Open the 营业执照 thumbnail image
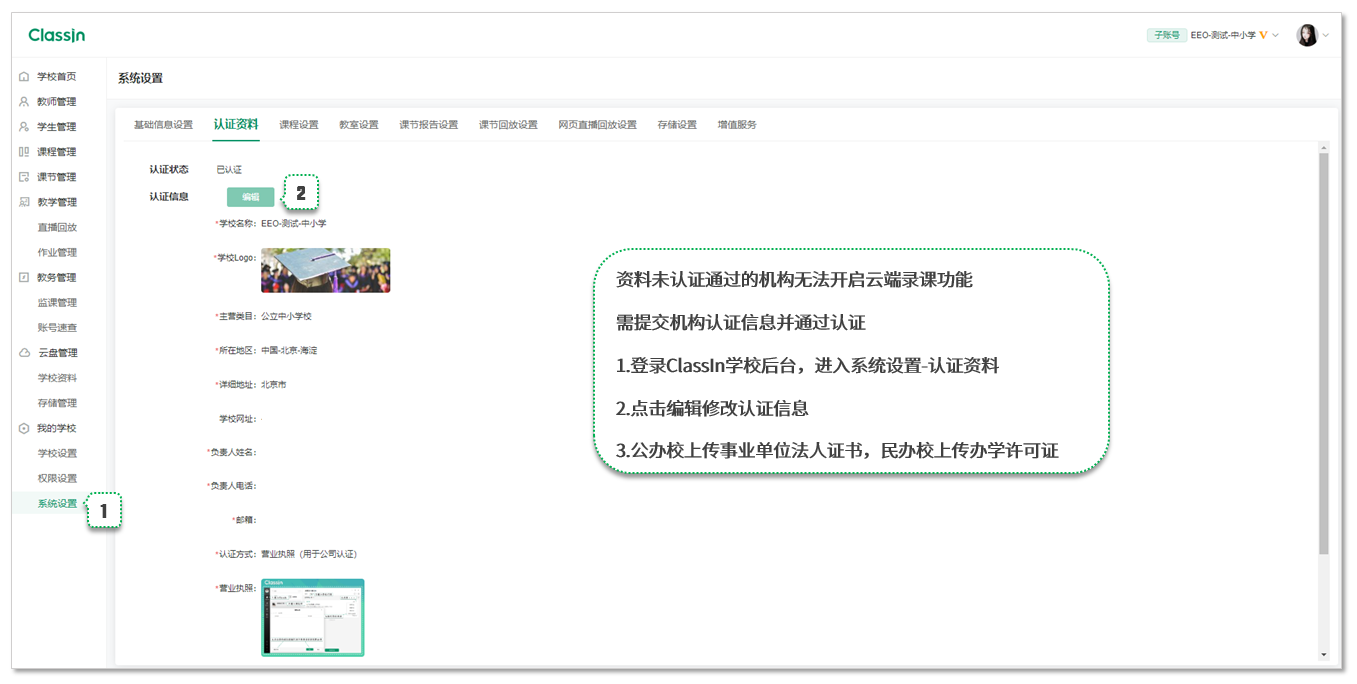Screen dimensions: 1357x684 click(x=313, y=617)
